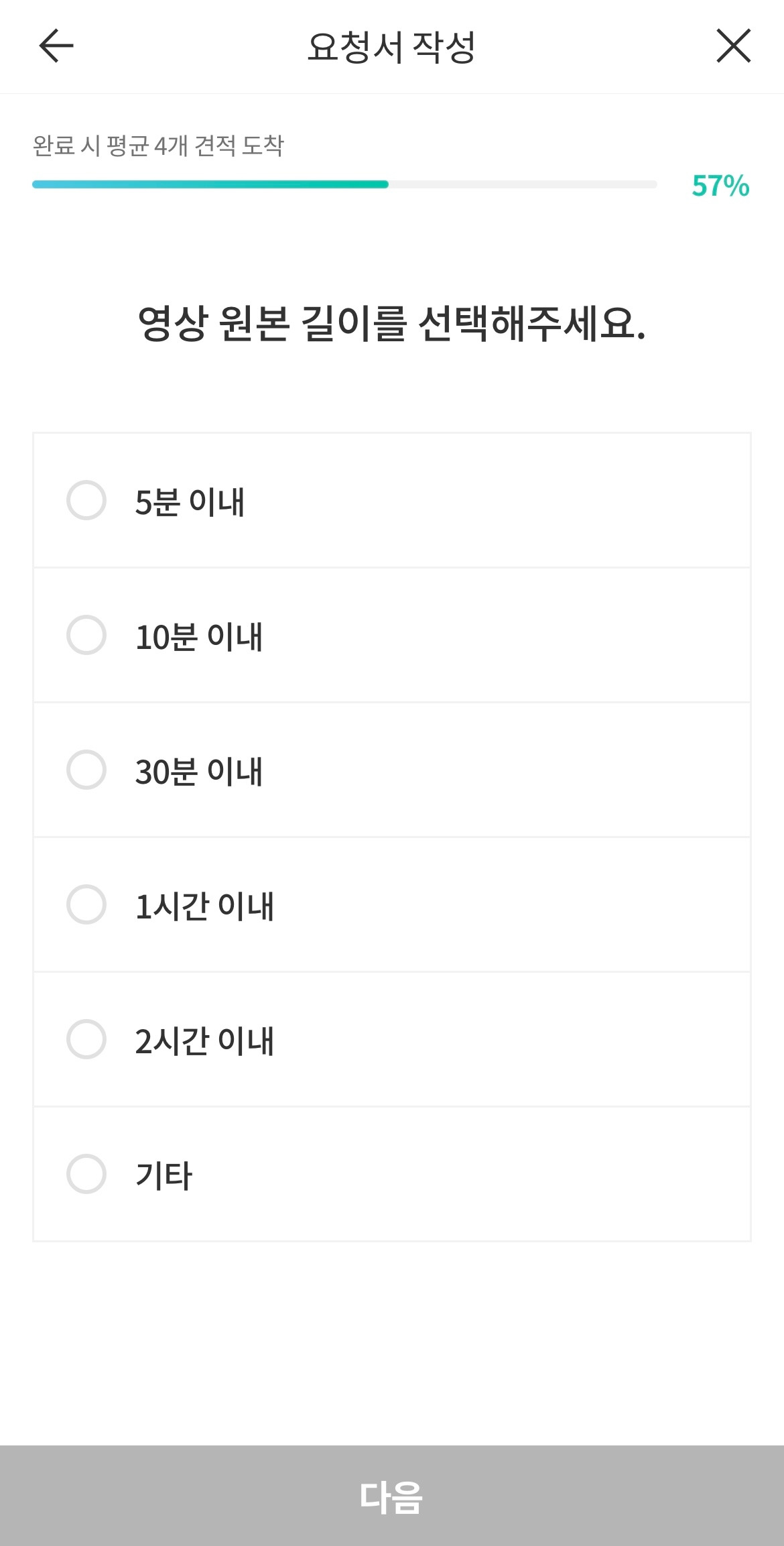Viewport: 784px width, 1546px height.
Task: Tap the 5분 이내 option label text
Action: point(190,502)
